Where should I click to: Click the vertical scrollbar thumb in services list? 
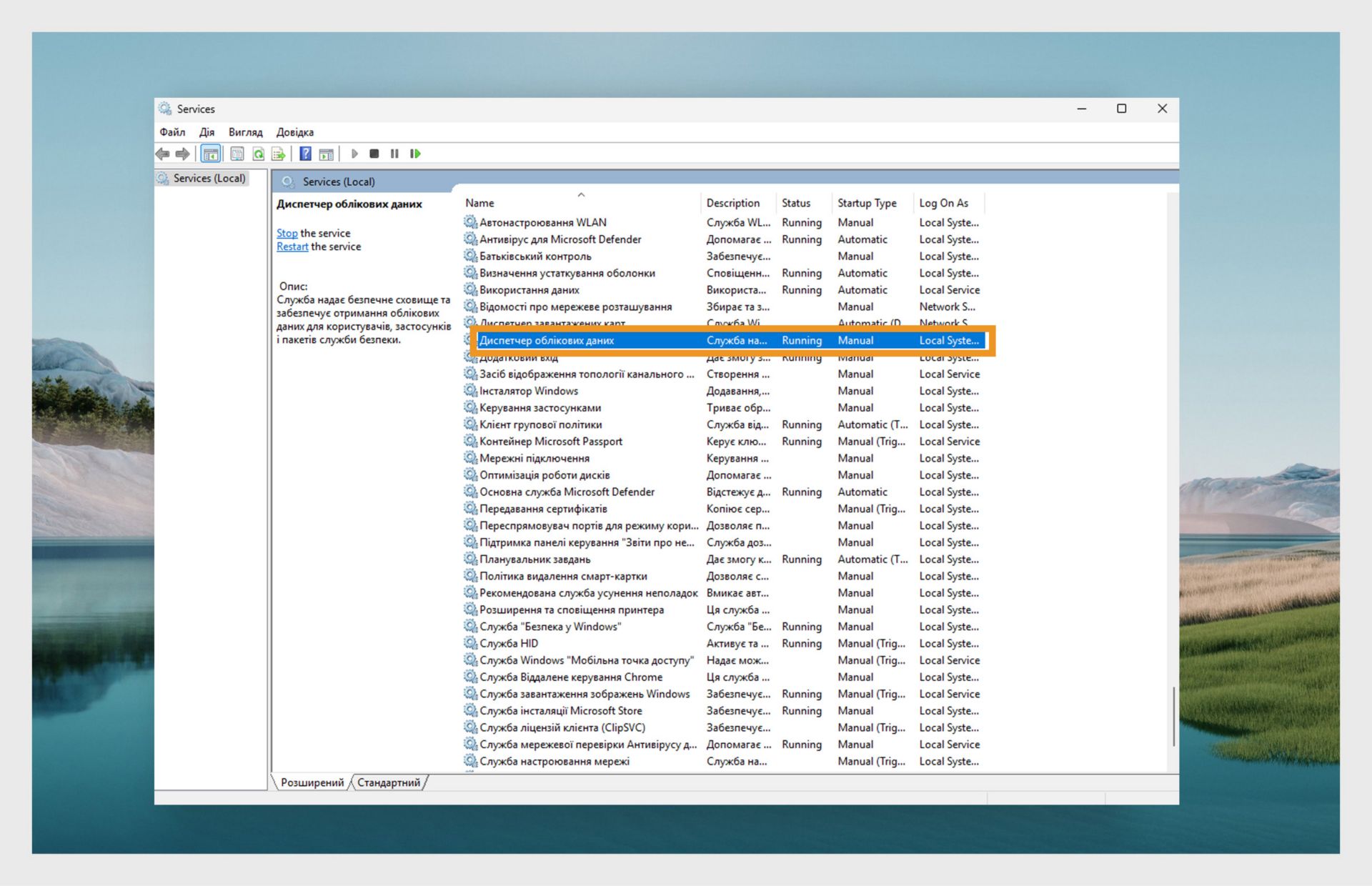[1173, 717]
